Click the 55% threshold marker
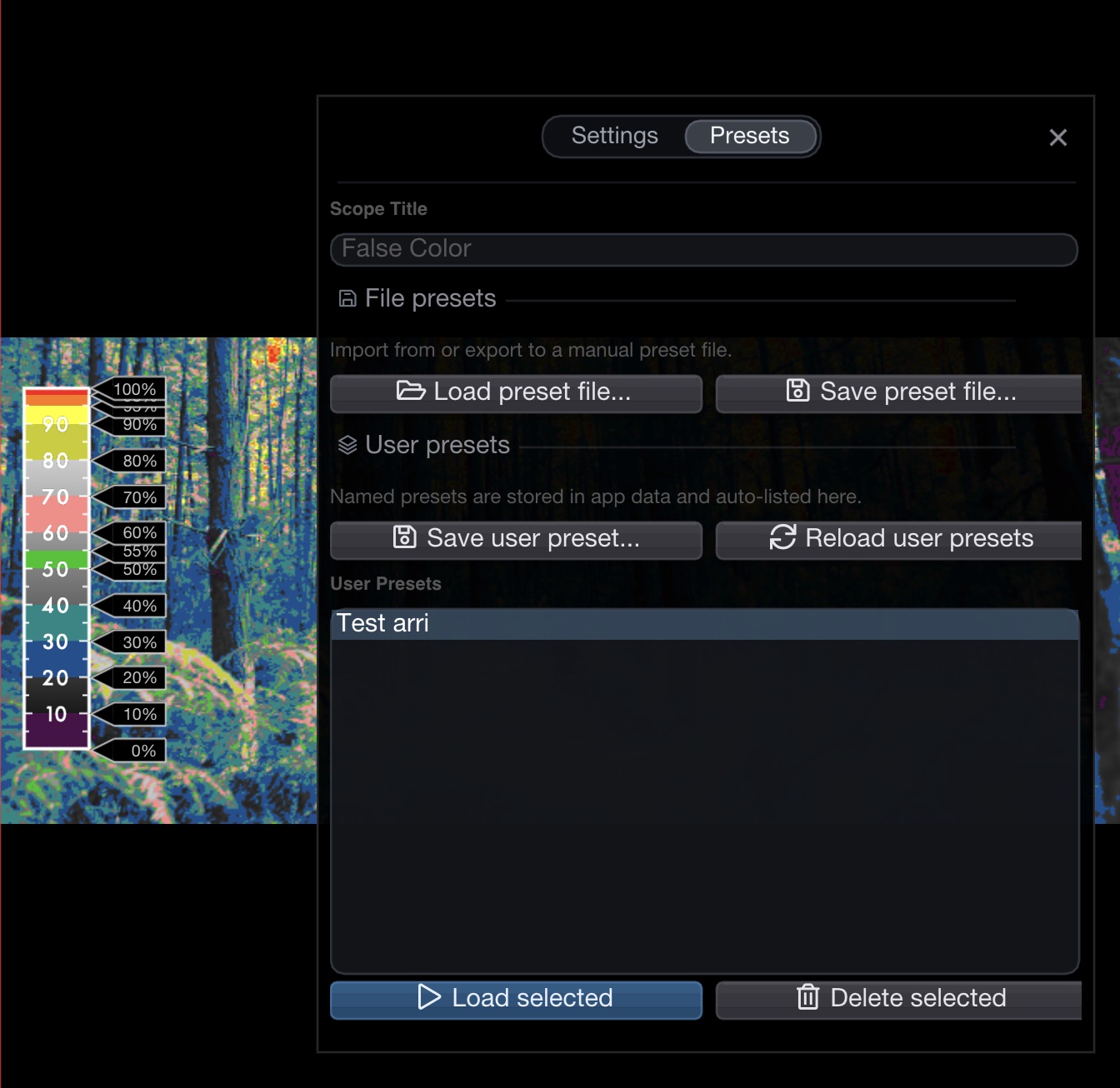 (x=138, y=551)
